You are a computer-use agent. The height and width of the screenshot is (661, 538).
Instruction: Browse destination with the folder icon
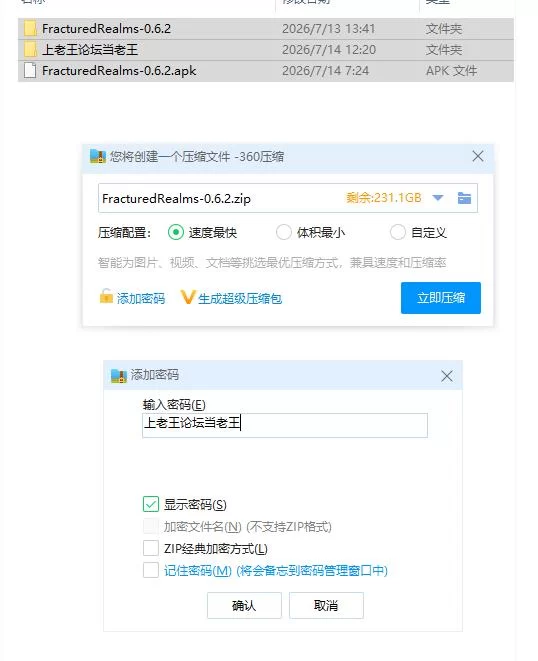(x=464, y=198)
